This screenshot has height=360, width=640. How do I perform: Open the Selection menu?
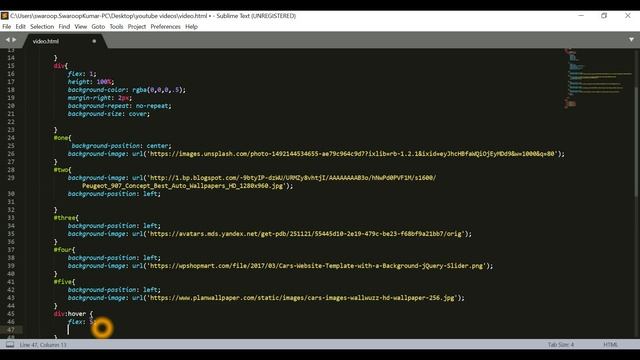[42, 27]
